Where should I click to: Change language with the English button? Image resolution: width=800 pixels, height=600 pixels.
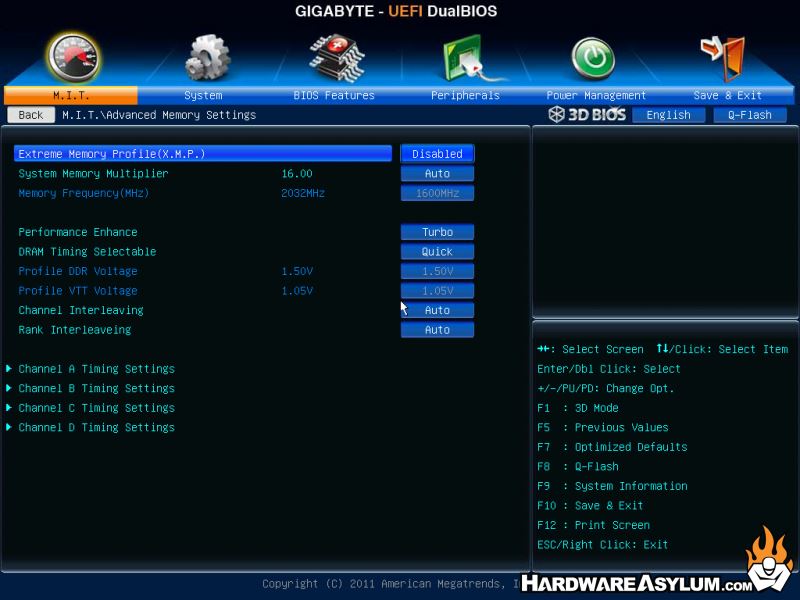[668, 115]
